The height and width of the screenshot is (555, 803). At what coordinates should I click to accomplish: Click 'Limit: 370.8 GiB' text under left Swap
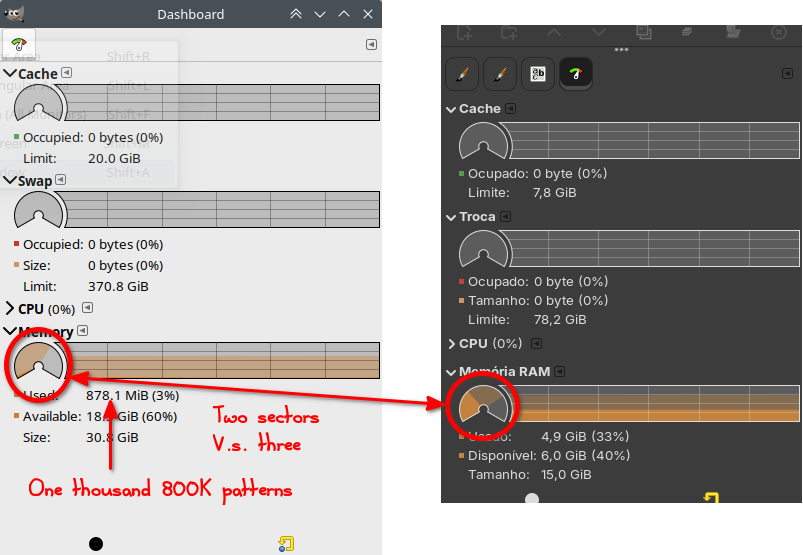tap(86, 286)
